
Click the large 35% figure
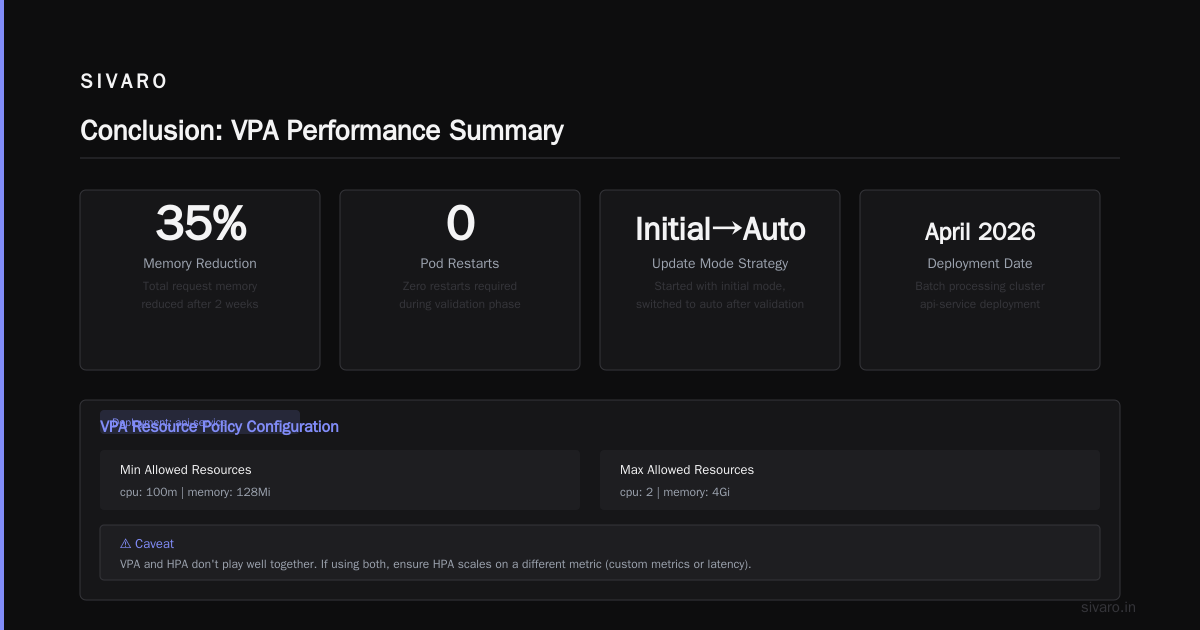(200, 223)
